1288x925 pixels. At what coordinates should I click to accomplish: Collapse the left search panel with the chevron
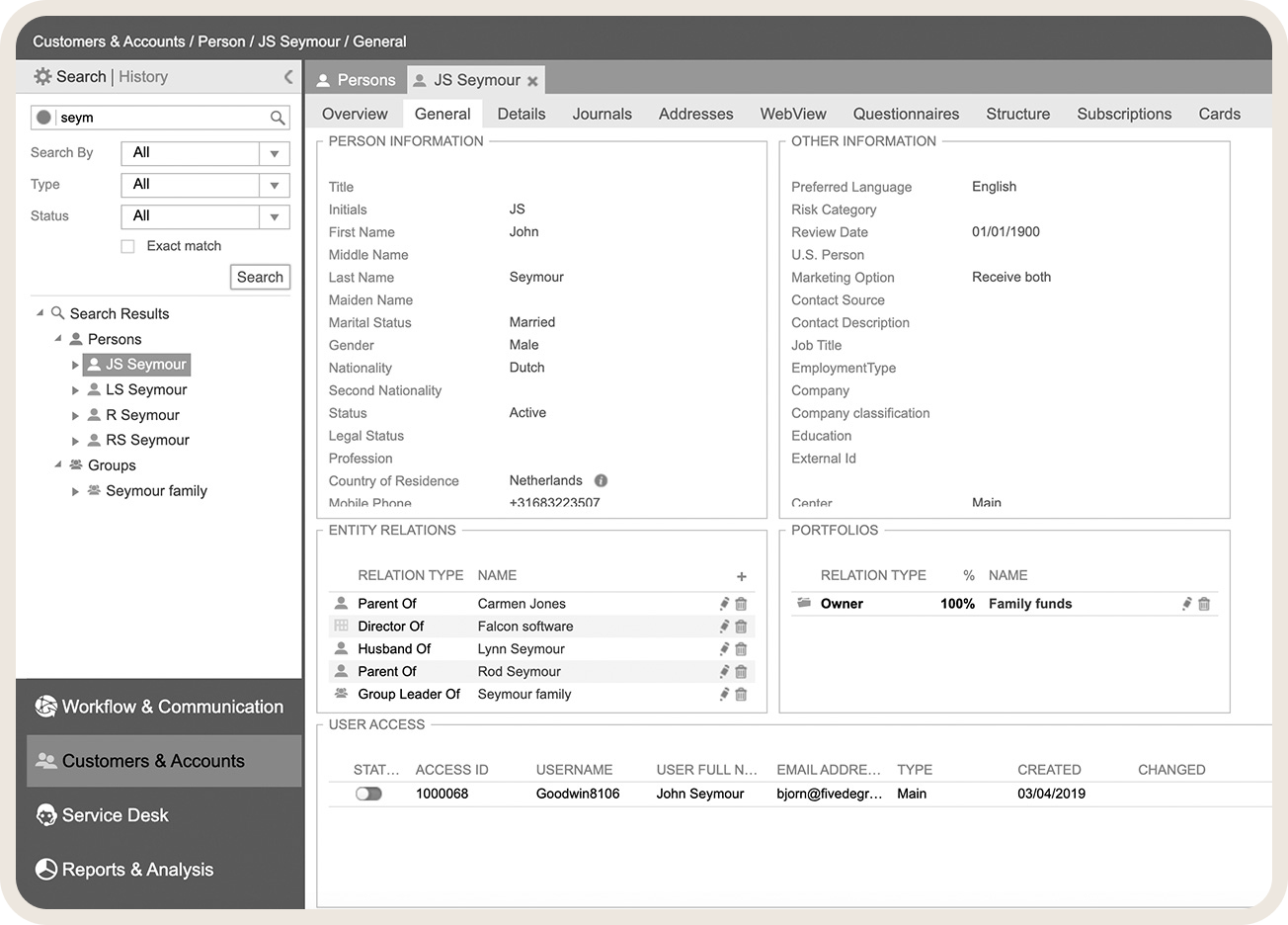coord(288,76)
